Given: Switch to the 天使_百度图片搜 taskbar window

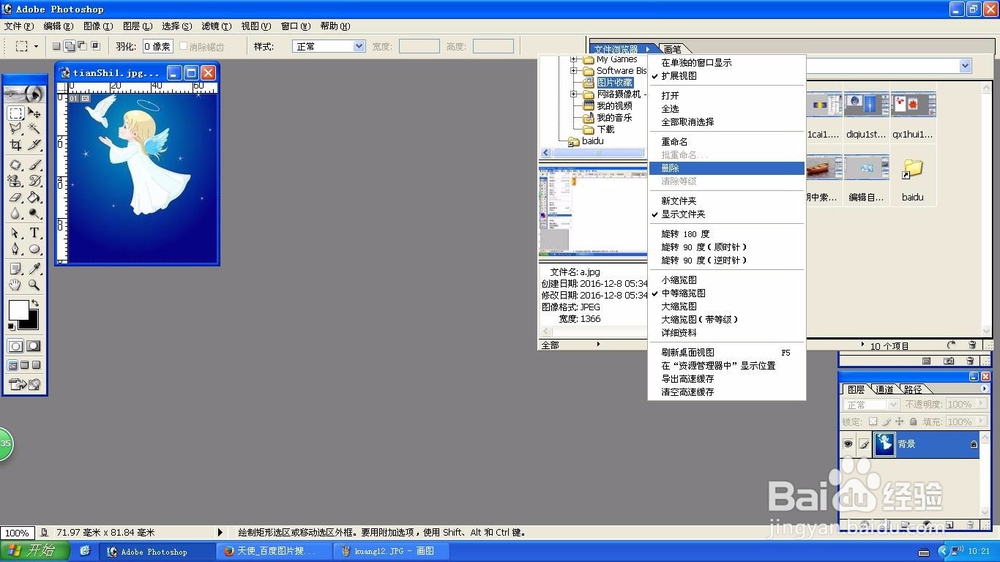Looking at the screenshot, I should [276, 551].
